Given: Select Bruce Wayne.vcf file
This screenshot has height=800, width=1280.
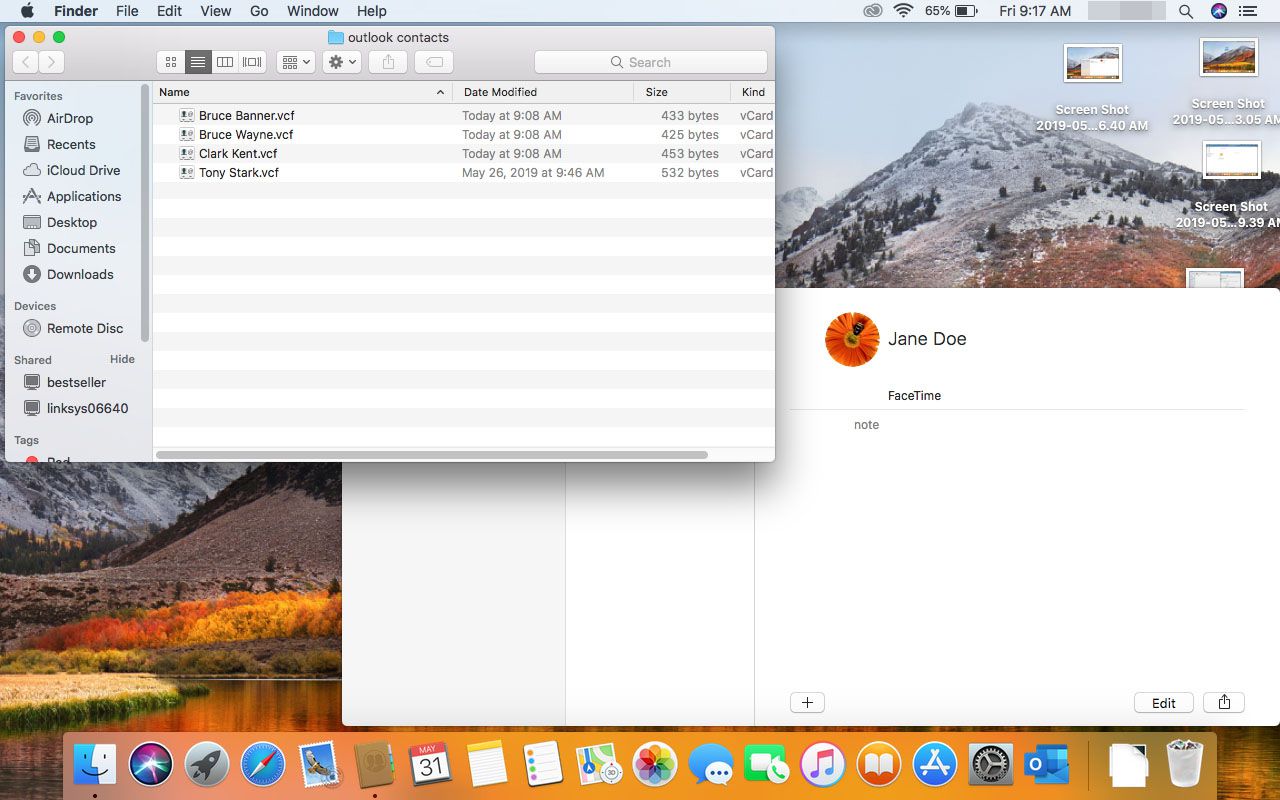Looking at the screenshot, I should [x=464, y=135].
